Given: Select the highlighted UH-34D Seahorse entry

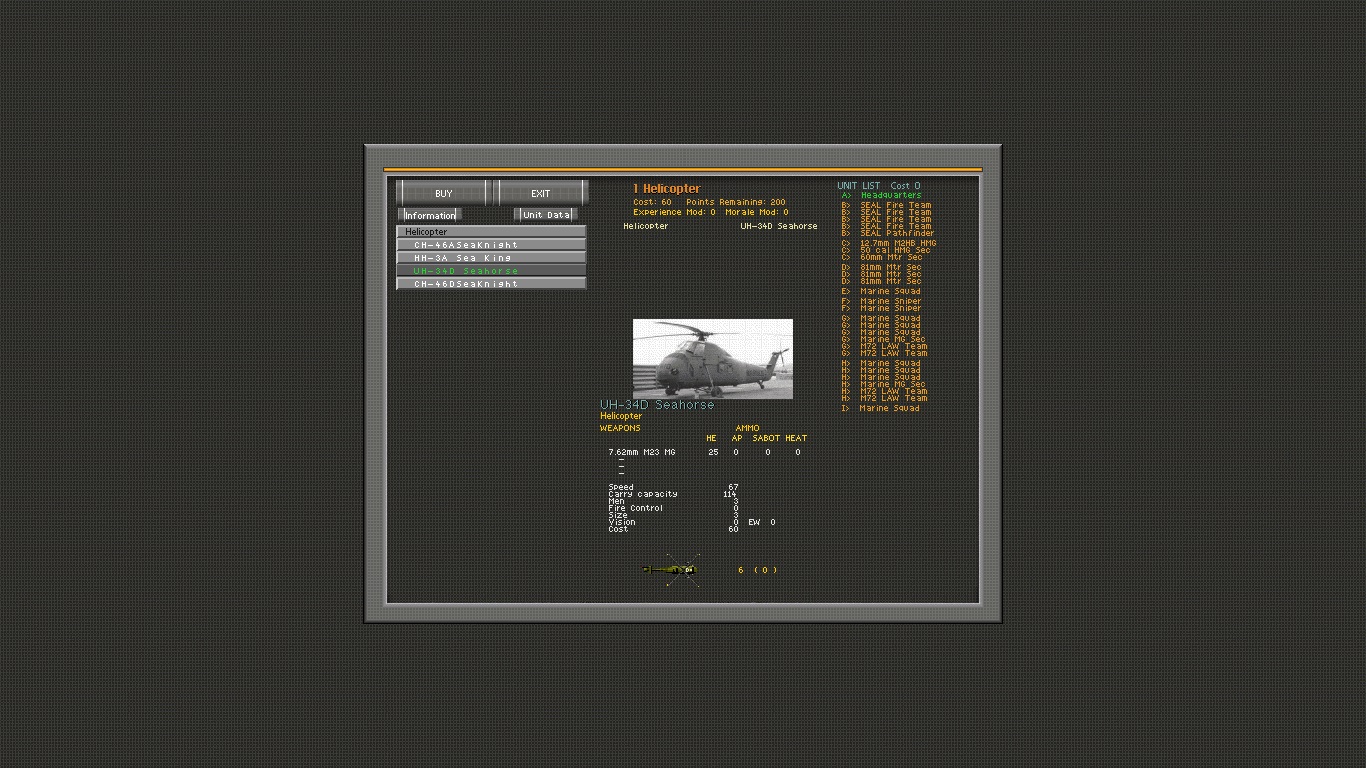Looking at the screenshot, I should (x=491, y=271).
